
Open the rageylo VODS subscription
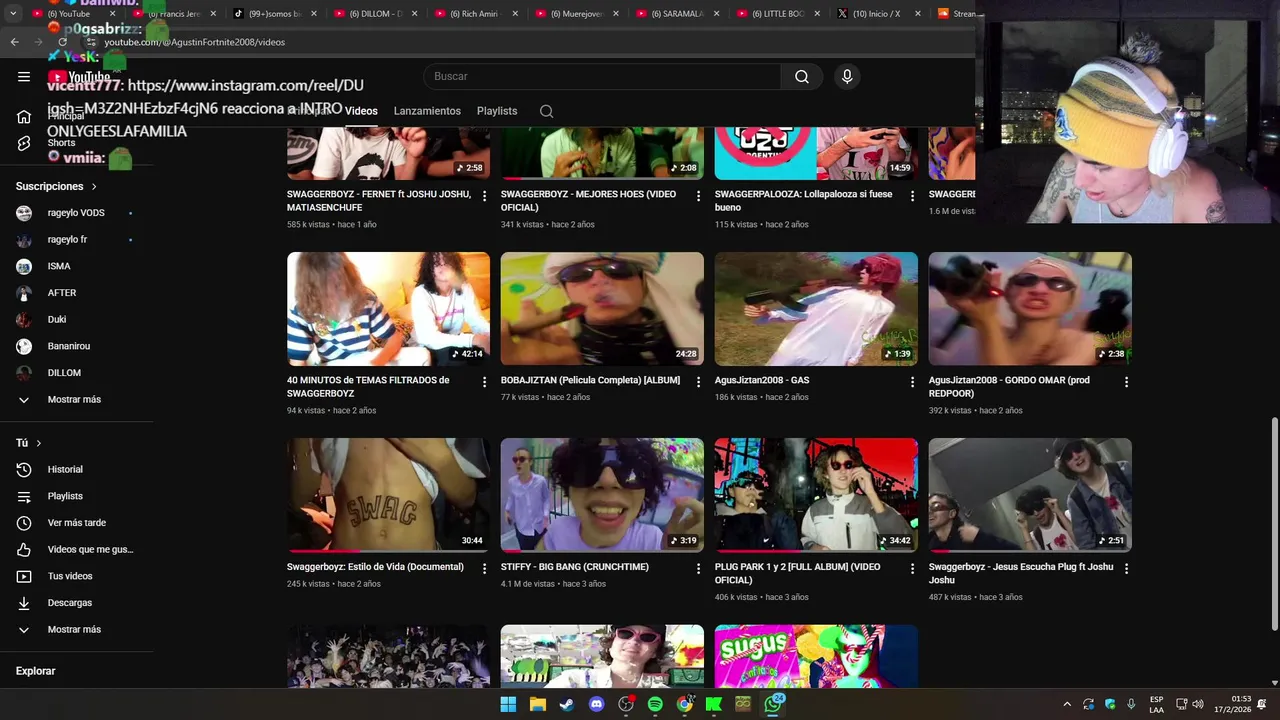coord(77,213)
